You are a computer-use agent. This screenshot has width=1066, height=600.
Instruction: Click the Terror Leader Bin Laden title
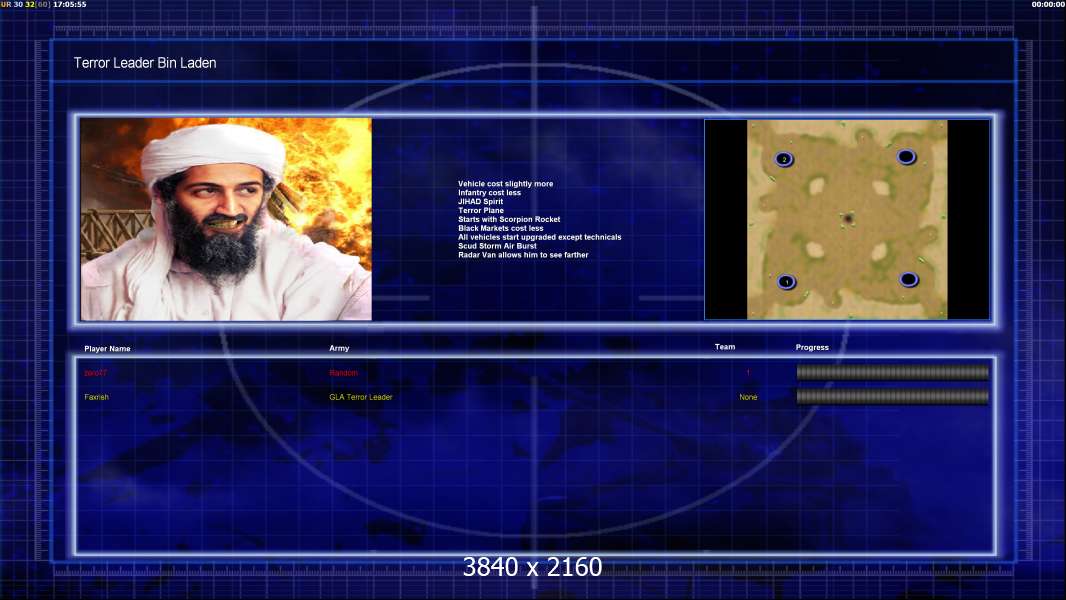click(x=145, y=63)
